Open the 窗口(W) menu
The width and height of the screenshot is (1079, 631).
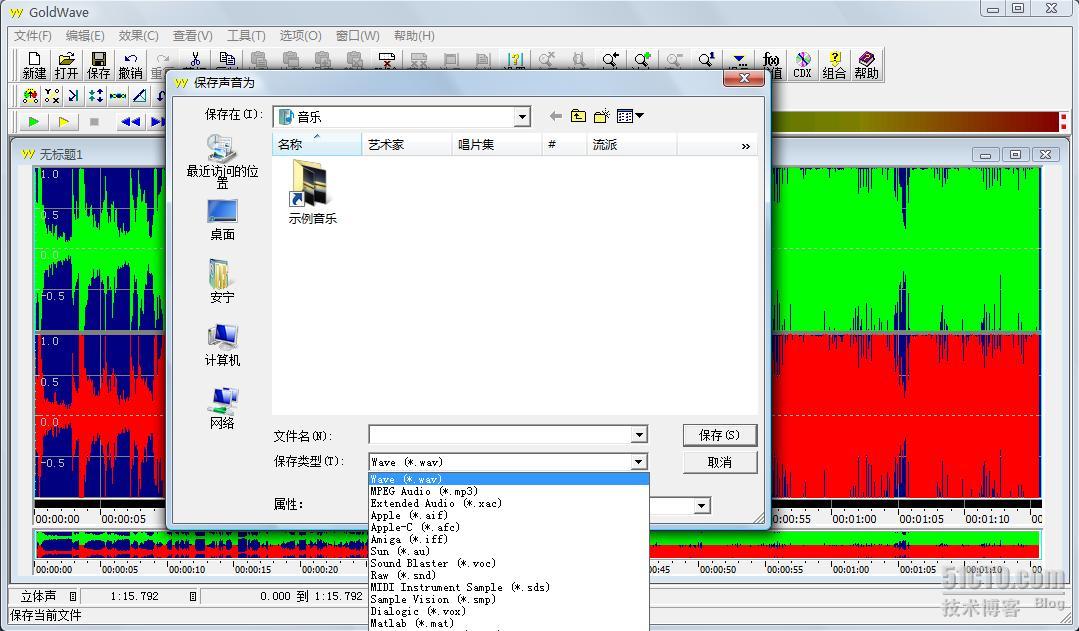[358, 36]
